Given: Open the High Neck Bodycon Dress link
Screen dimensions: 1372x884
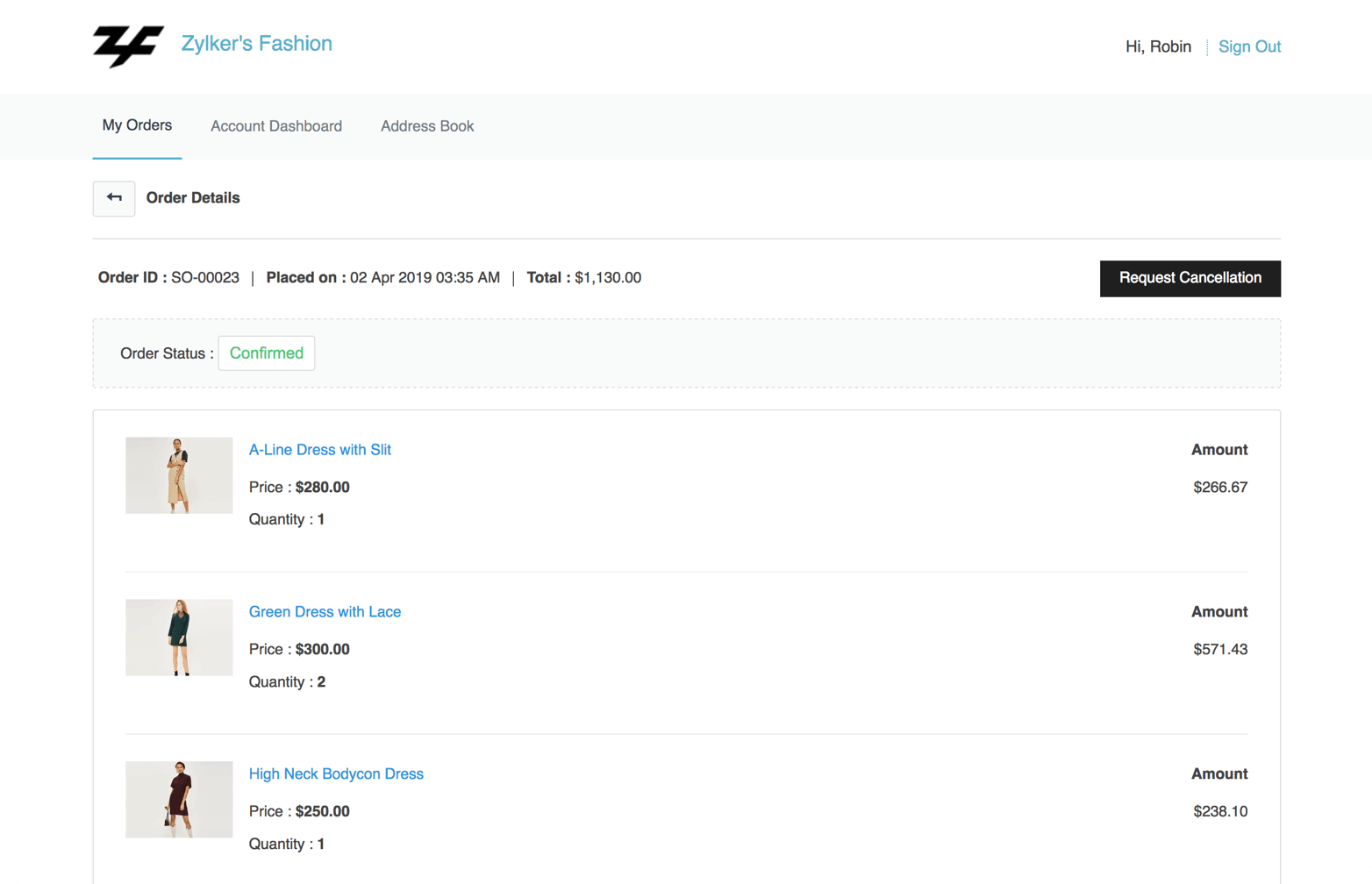Looking at the screenshot, I should coord(336,774).
